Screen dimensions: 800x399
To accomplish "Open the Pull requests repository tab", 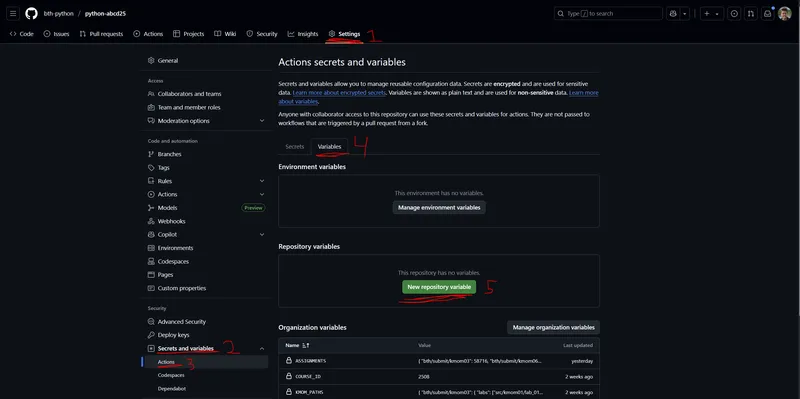I will tap(101, 34).
